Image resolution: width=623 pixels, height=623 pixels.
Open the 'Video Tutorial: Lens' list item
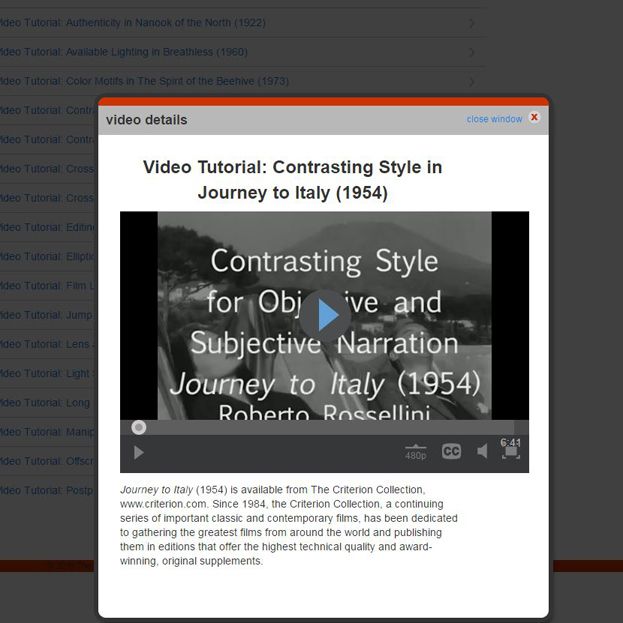tap(47, 344)
